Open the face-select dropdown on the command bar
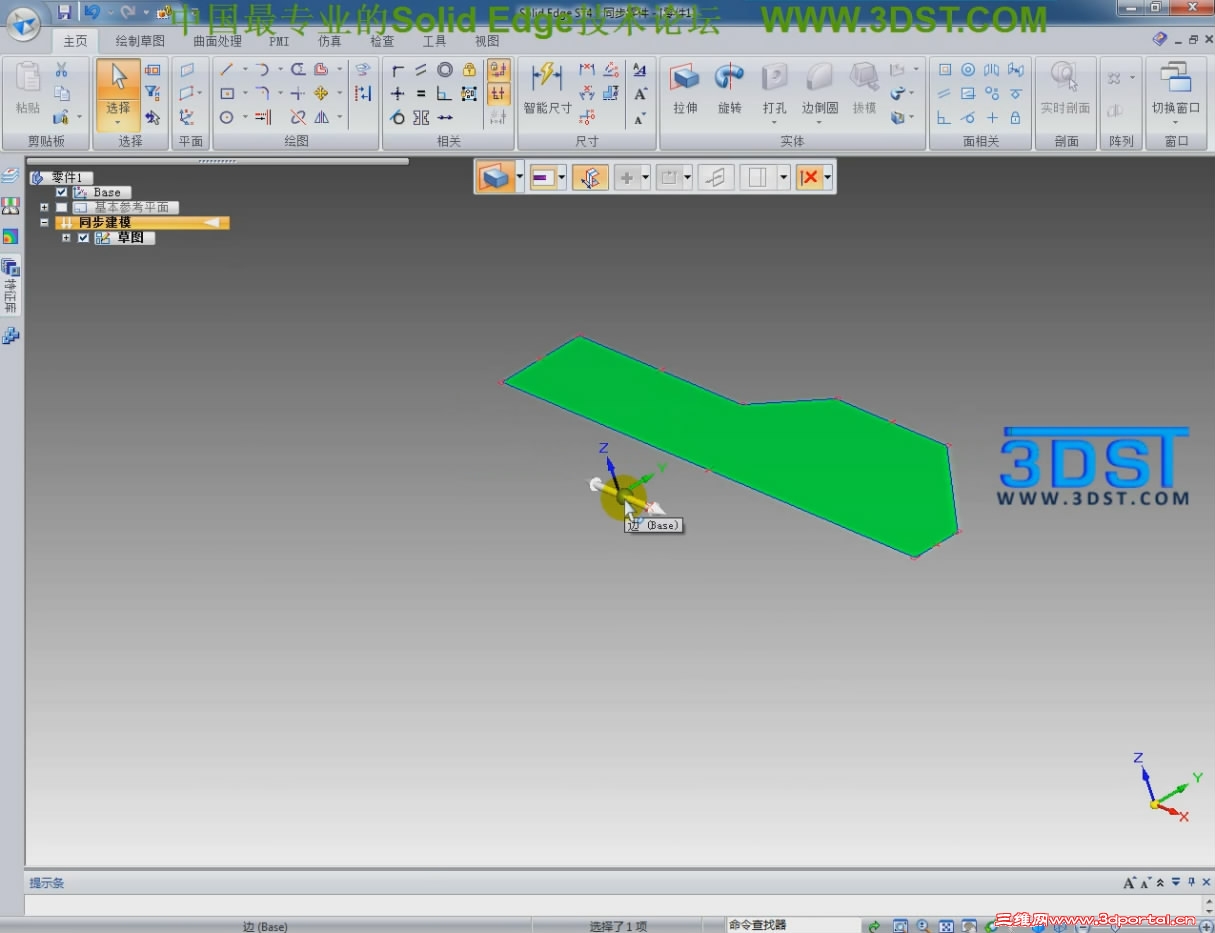Screen dimensions: 1215x933 [x=520, y=177]
